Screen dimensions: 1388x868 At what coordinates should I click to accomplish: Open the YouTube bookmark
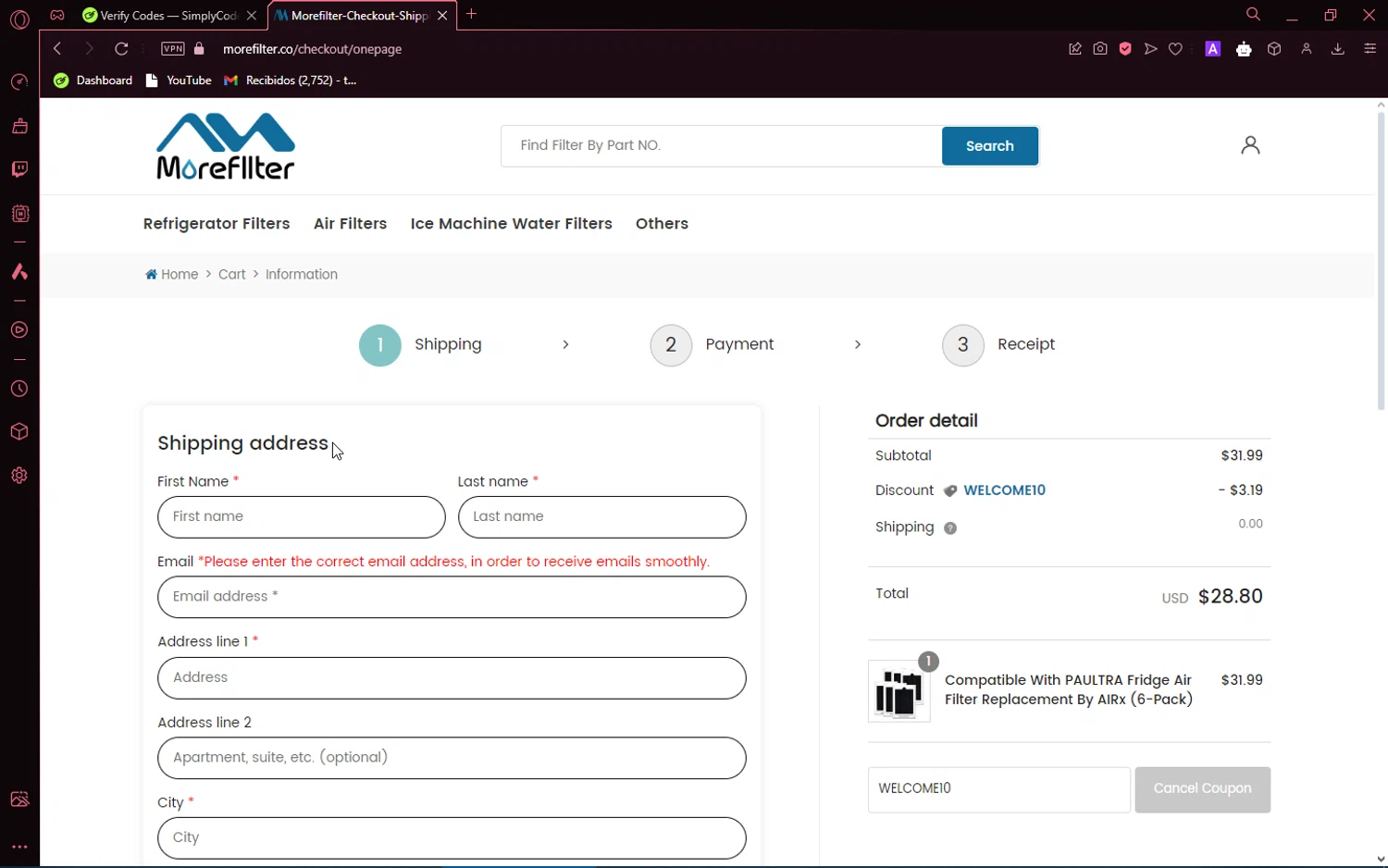[x=180, y=81]
